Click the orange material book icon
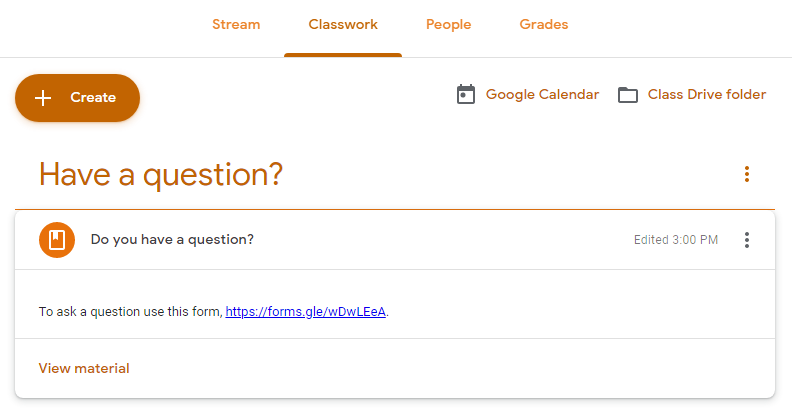The width and height of the screenshot is (792, 413). pos(57,240)
